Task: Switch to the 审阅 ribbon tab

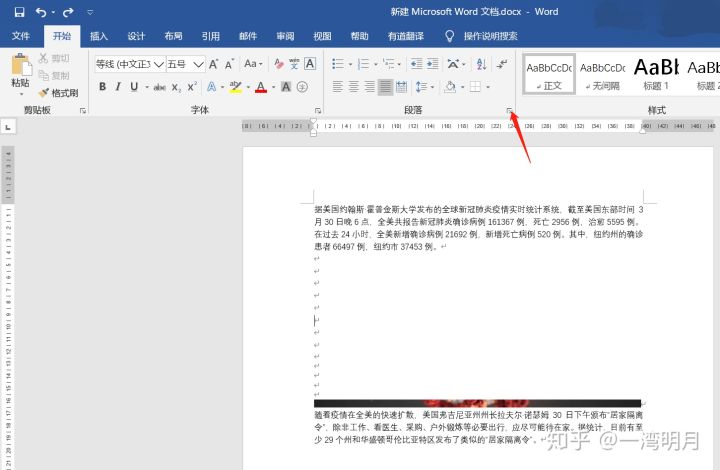Action: tap(285, 36)
